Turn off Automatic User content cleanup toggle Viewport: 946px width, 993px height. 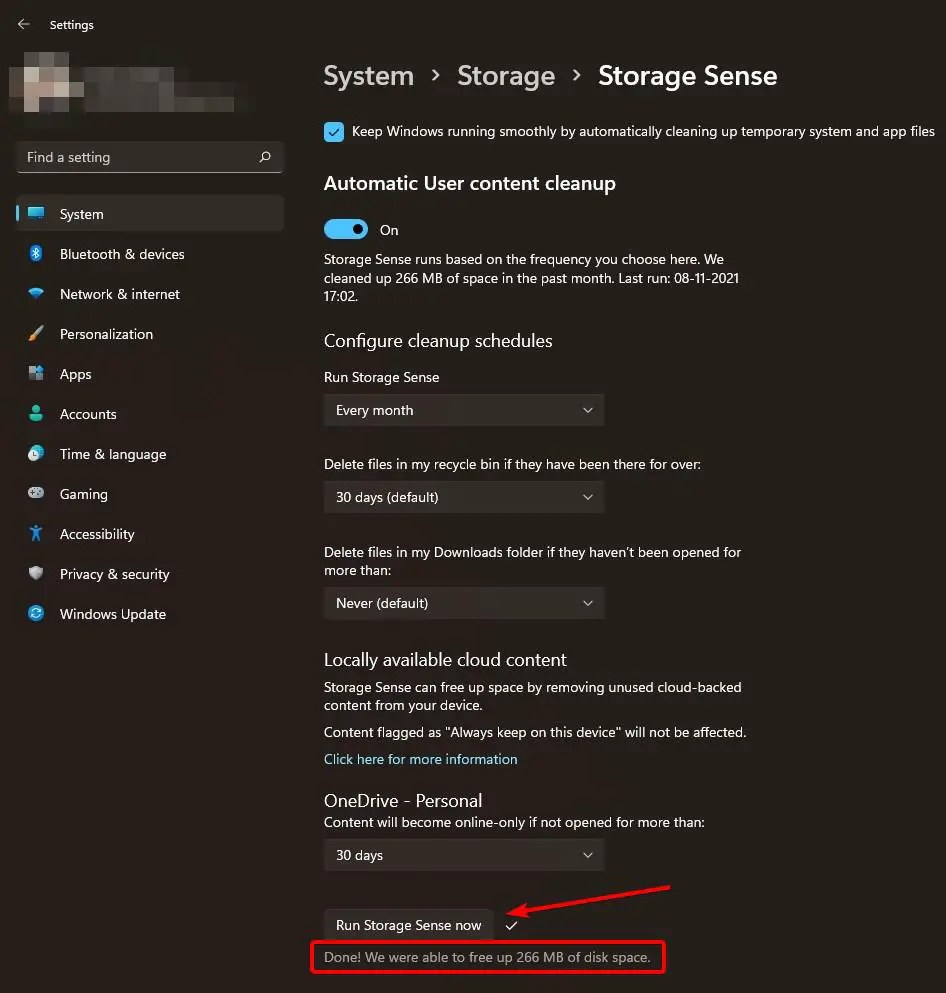click(346, 229)
